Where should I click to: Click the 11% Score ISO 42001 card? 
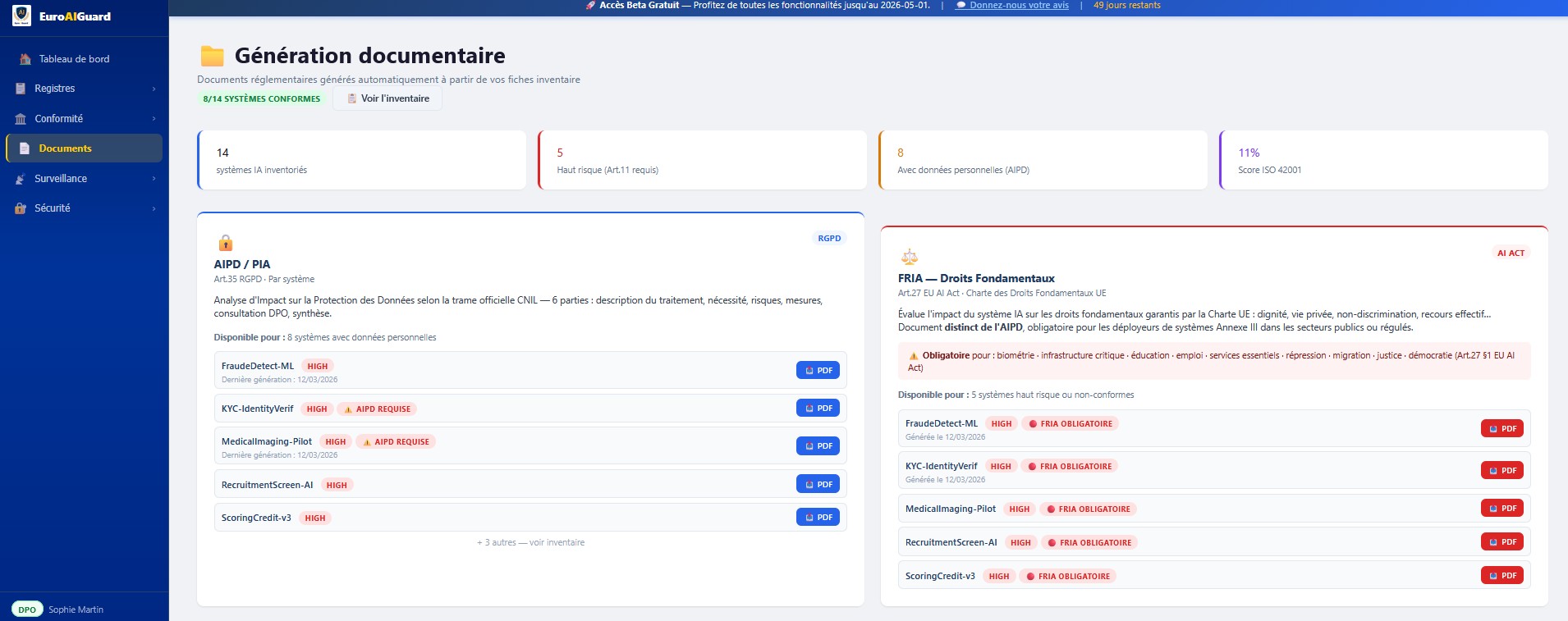point(1383,160)
